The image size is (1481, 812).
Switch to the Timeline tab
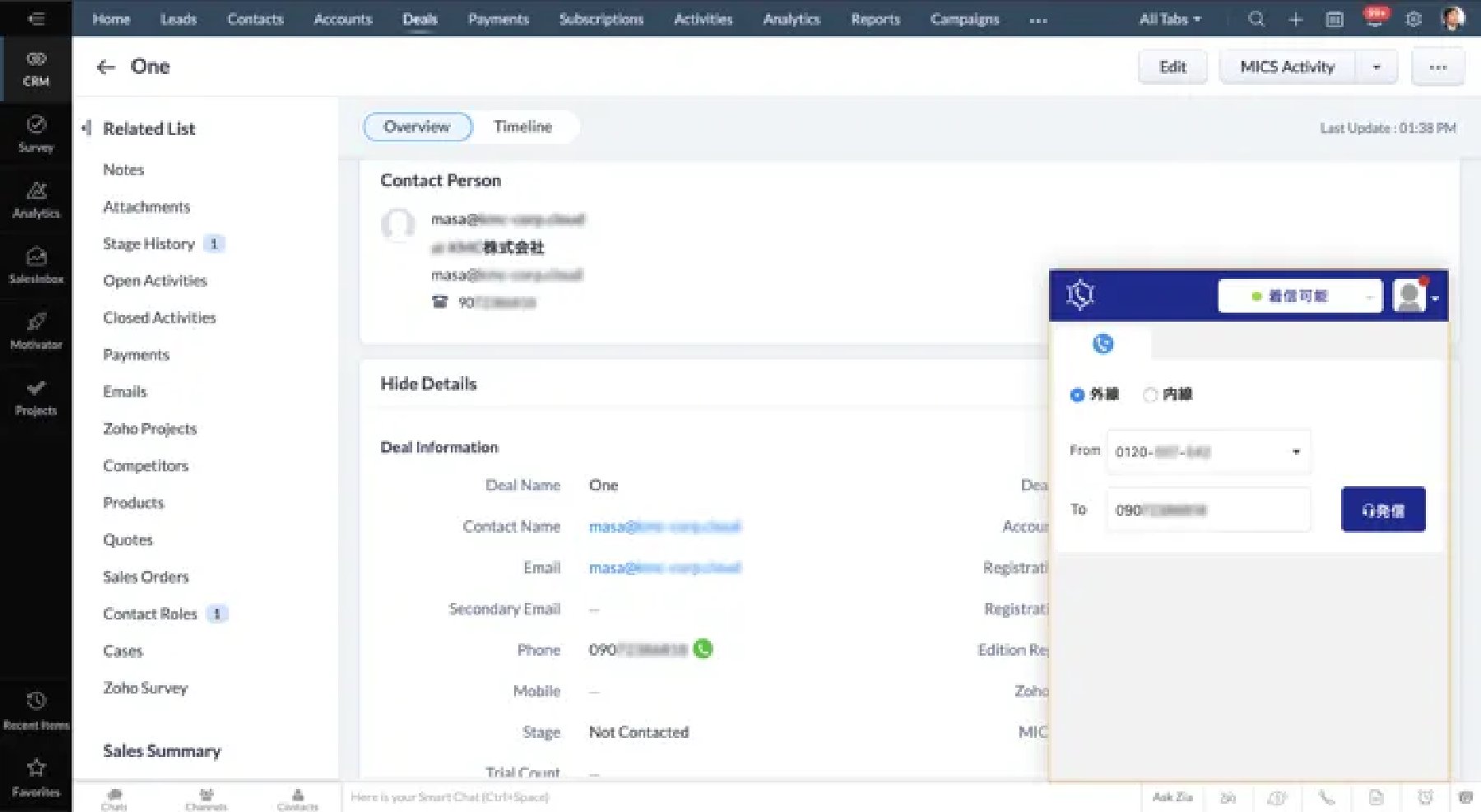522,127
